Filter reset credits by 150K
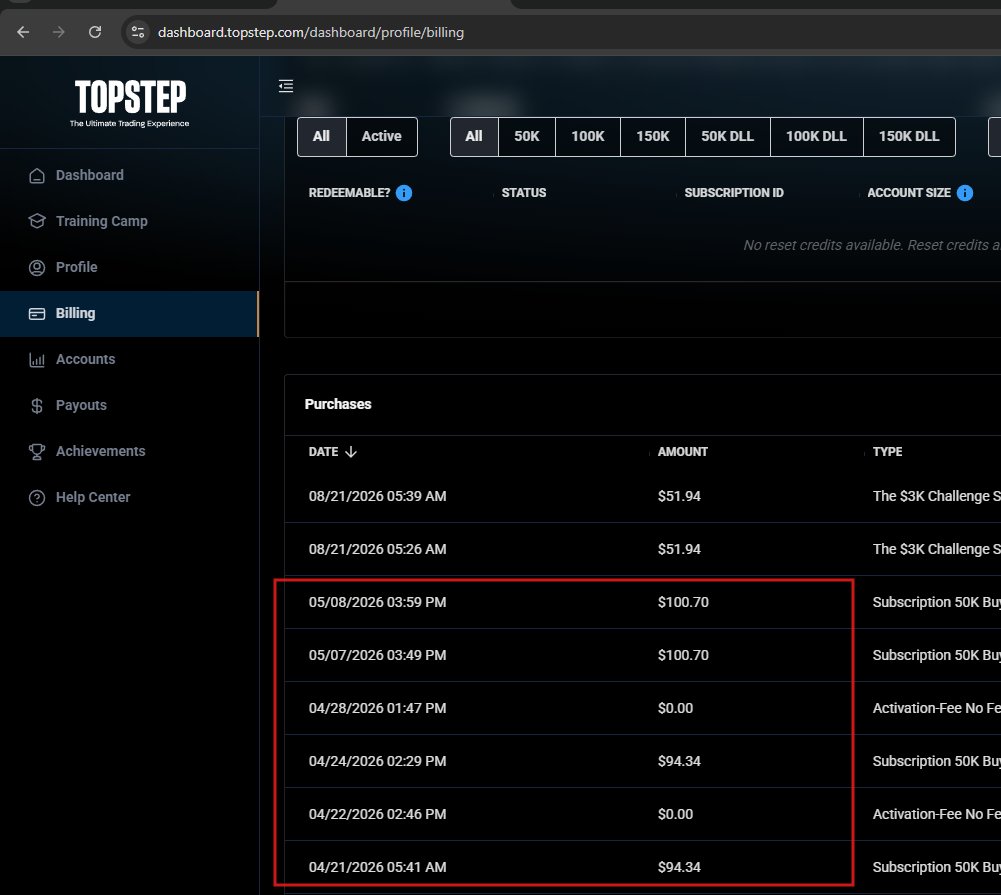Image resolution: width=1001 pixels, height=895 pixels. tap(653, 137)
